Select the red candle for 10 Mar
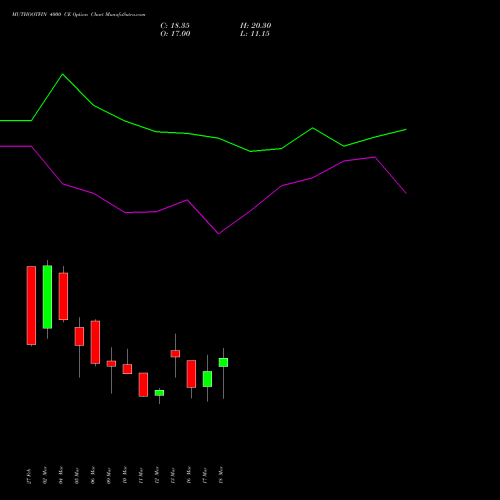The width and height of the screenshot is (500, 500). (127, 369)
